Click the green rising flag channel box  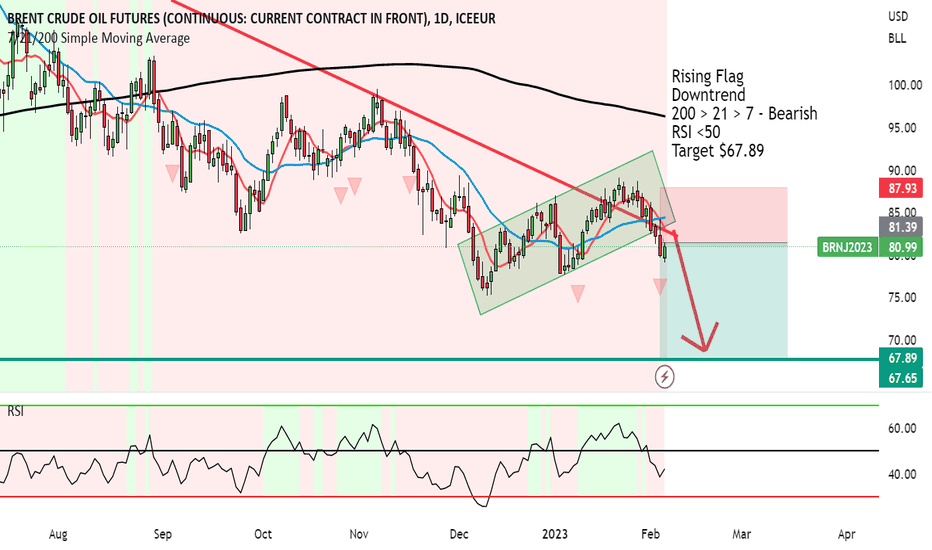pyautogui.click(x=566, y=232)
